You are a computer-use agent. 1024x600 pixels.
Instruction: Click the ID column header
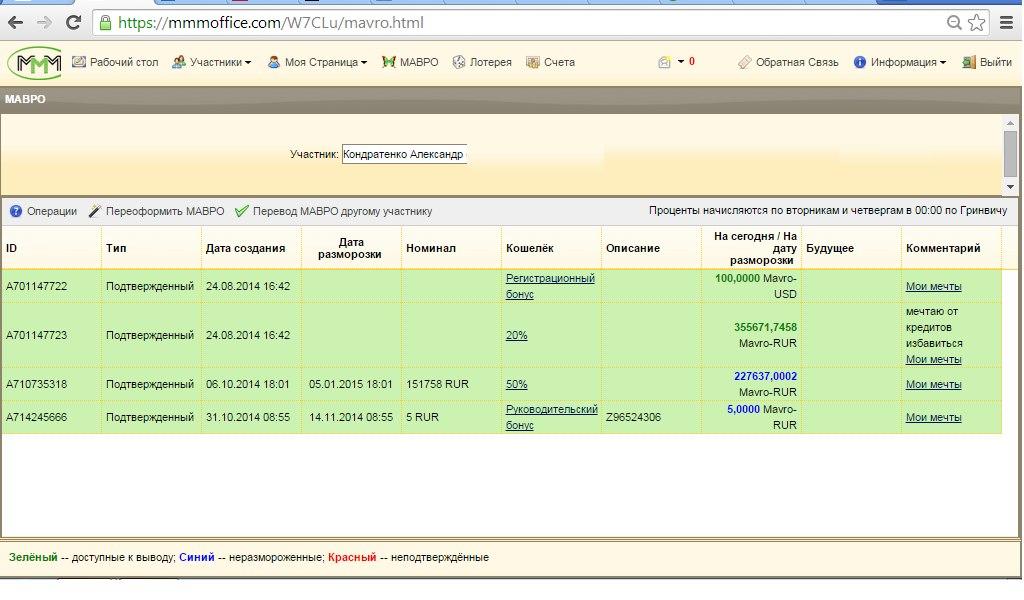(51, 248)
